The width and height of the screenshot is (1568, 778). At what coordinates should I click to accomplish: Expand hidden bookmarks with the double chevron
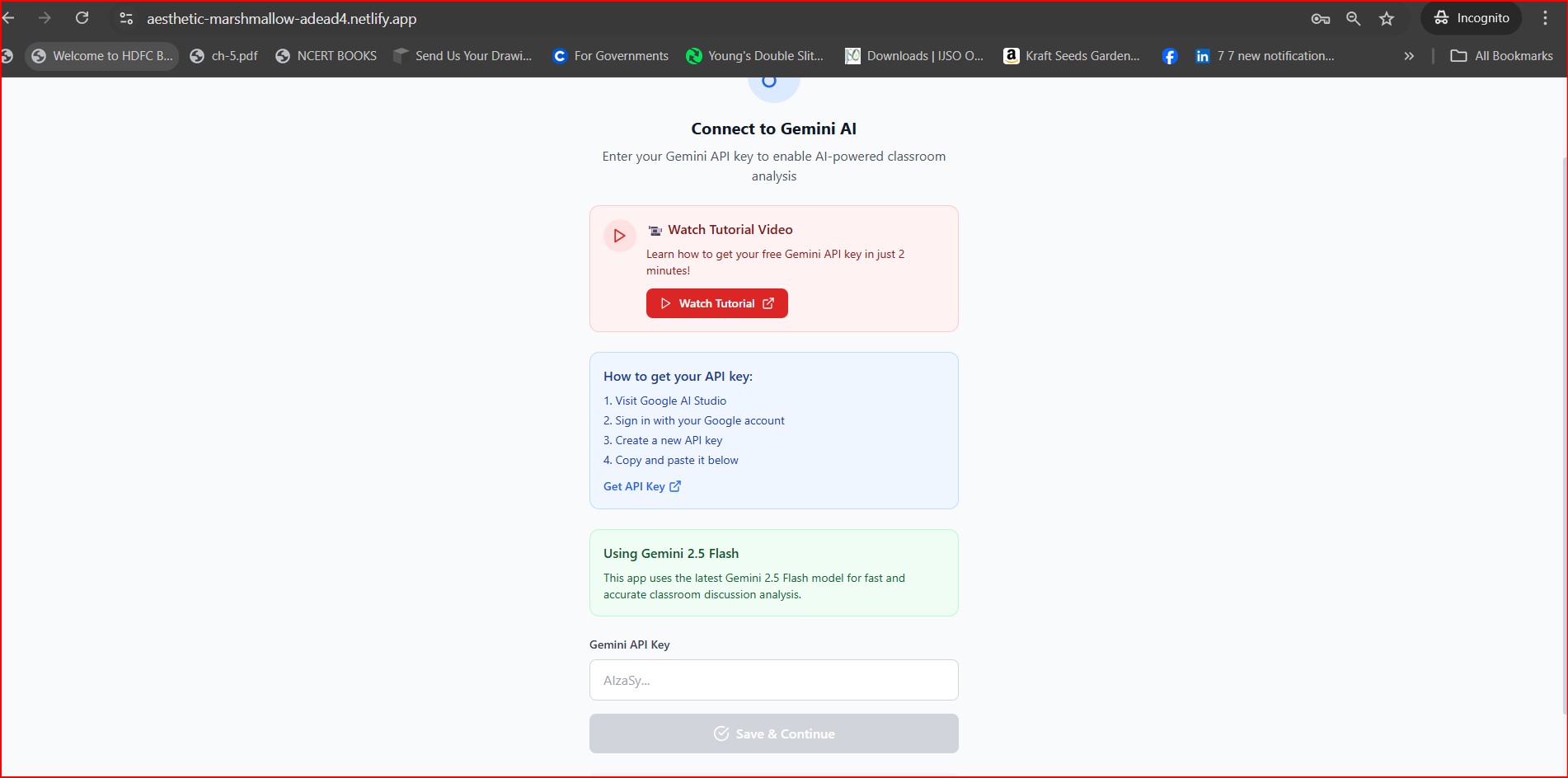(1409, 56)
